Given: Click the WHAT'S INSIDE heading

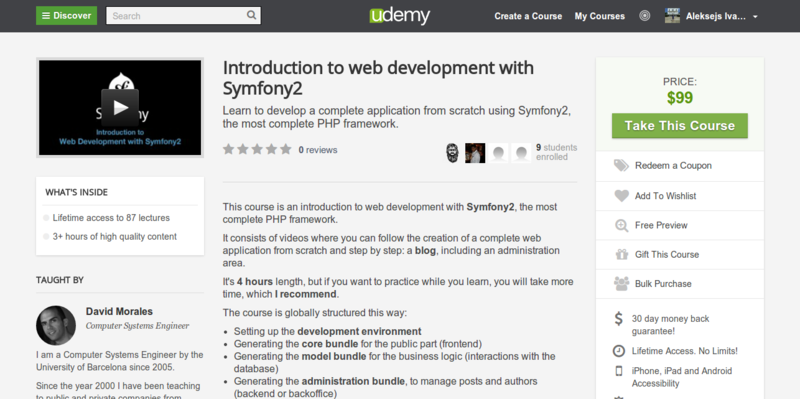Looking at the screenshot, I should 77,192.
